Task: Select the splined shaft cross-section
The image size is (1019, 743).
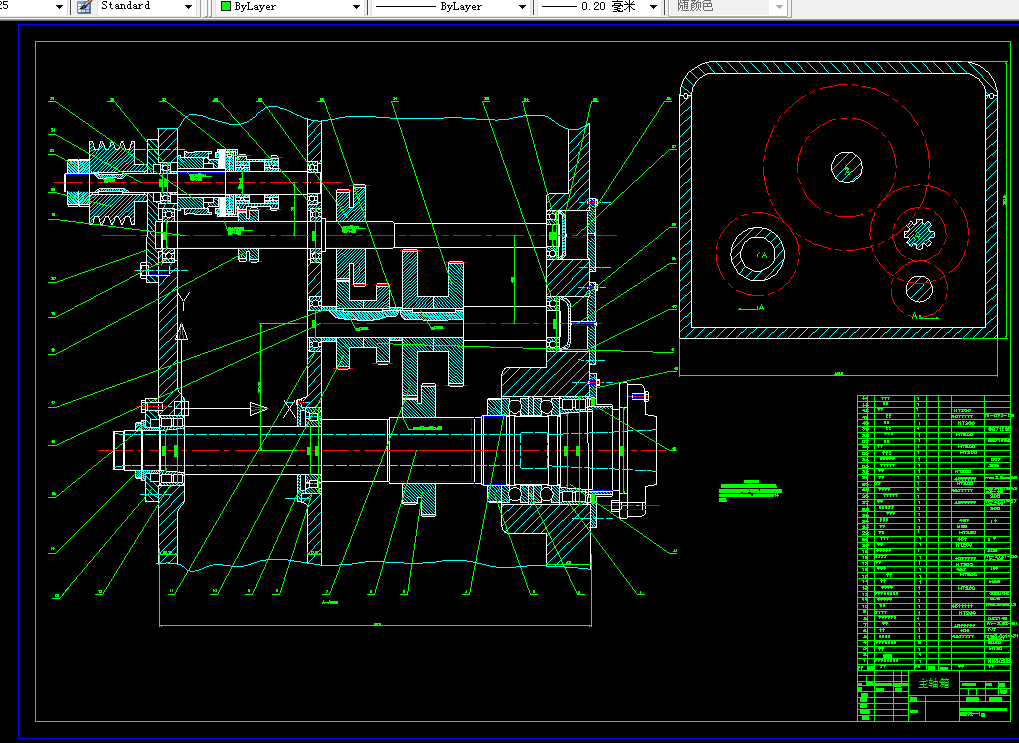Action: 918,235
